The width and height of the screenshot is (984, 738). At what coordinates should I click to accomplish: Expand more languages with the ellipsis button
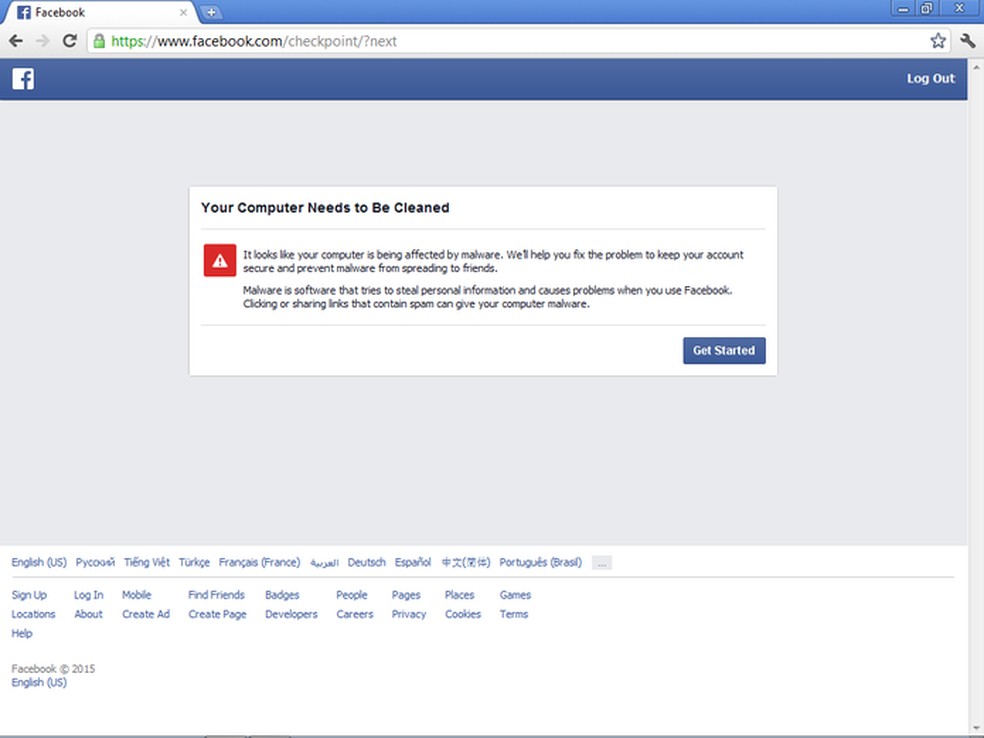(x=601, y=563)
